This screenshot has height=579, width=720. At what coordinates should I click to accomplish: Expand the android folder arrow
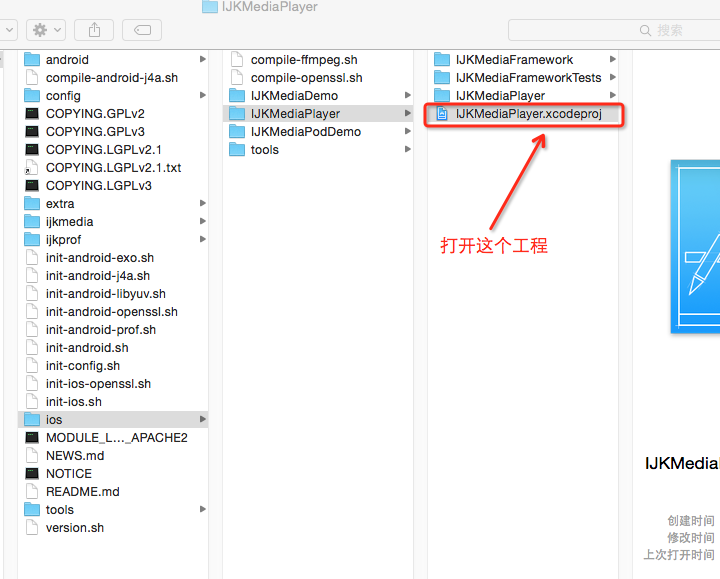(x=202, y=59)
